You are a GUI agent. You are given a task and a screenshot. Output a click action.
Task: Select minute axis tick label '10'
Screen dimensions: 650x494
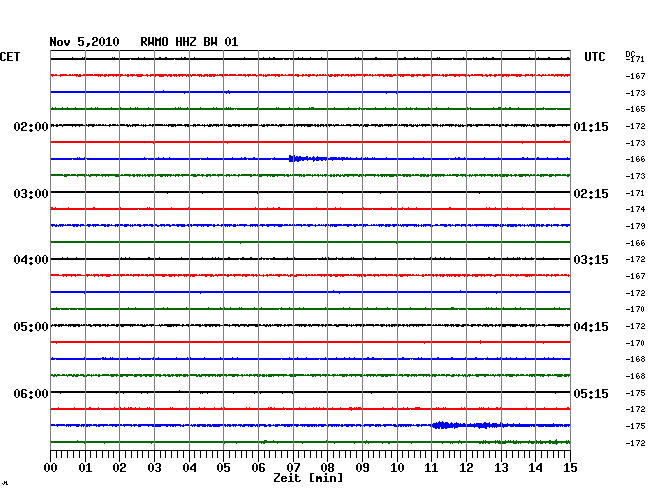tap(397, 467)
